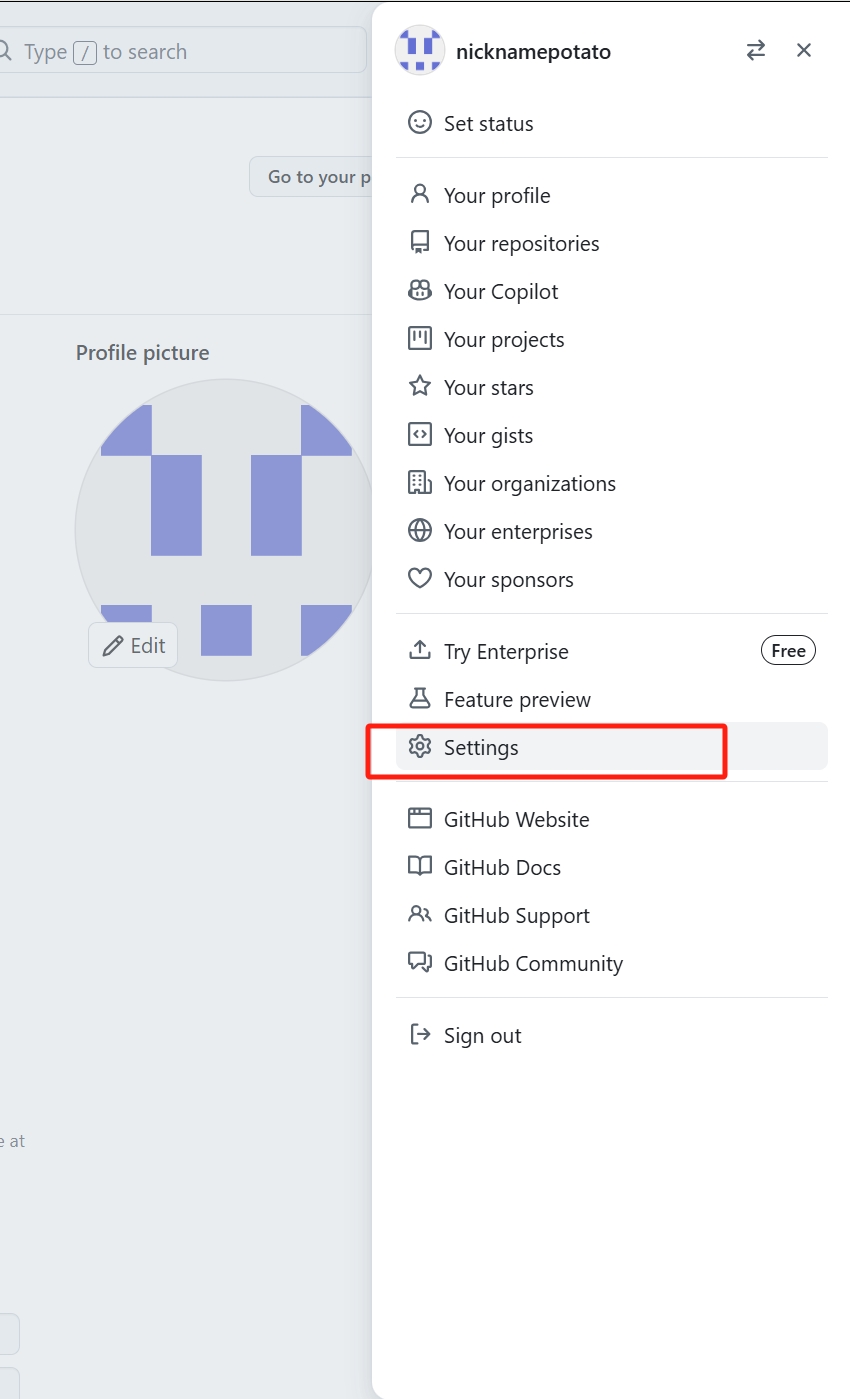
Task: Click the smiley icon beside Set status
Action: [x=420, y=123]
